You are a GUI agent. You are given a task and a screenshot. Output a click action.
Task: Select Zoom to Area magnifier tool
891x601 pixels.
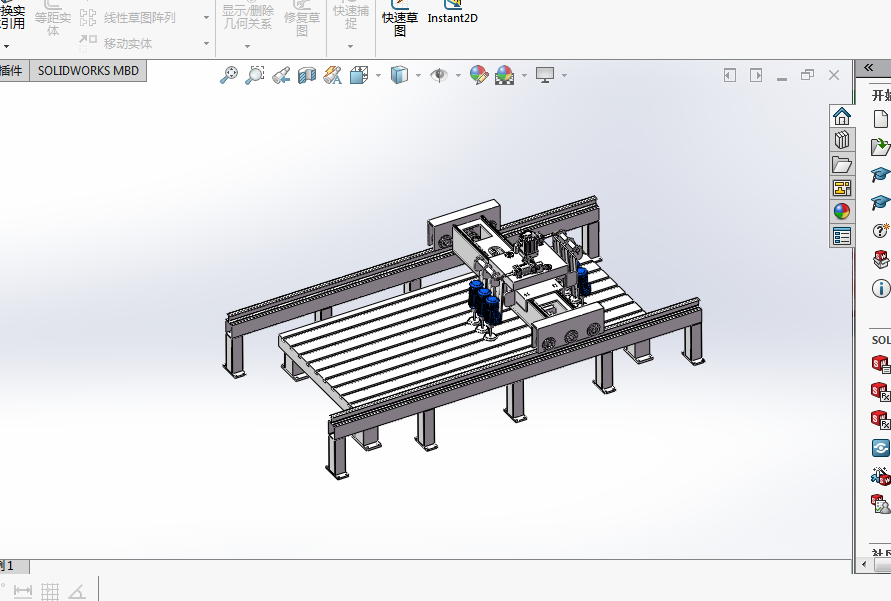(255, 75)
